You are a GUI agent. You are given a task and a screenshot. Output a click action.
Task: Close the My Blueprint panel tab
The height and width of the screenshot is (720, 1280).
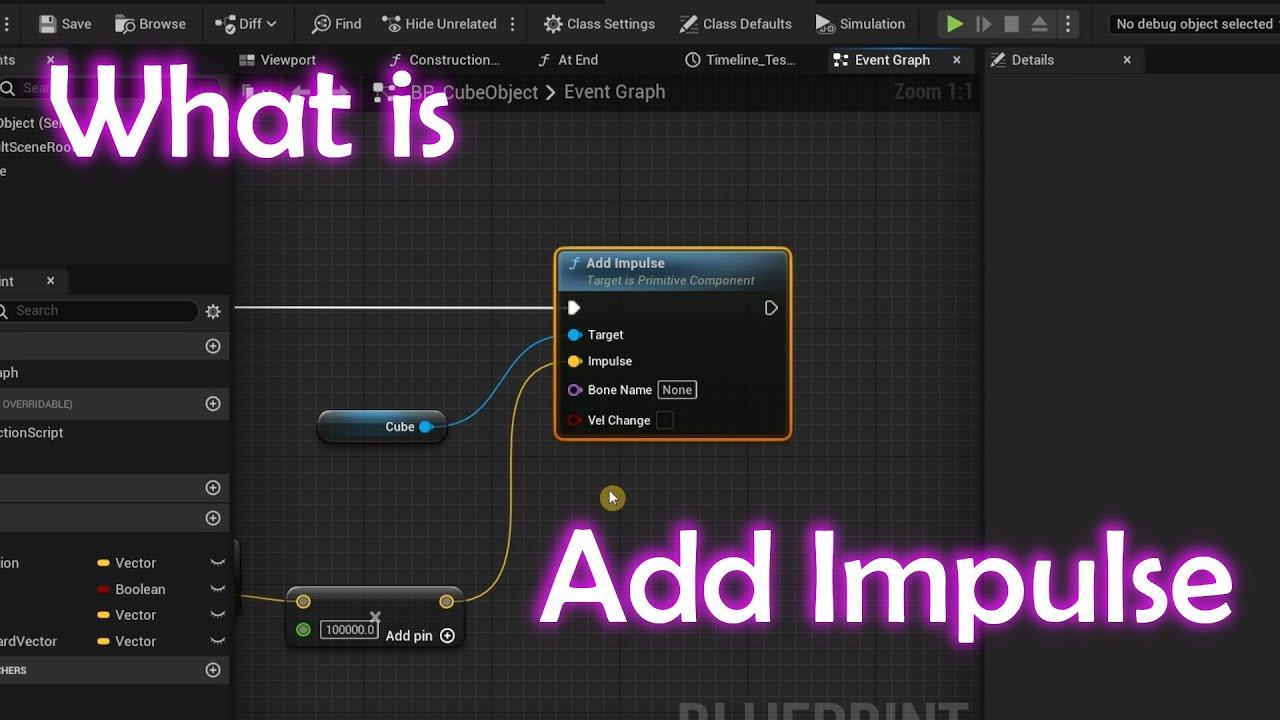coord(50,281)
